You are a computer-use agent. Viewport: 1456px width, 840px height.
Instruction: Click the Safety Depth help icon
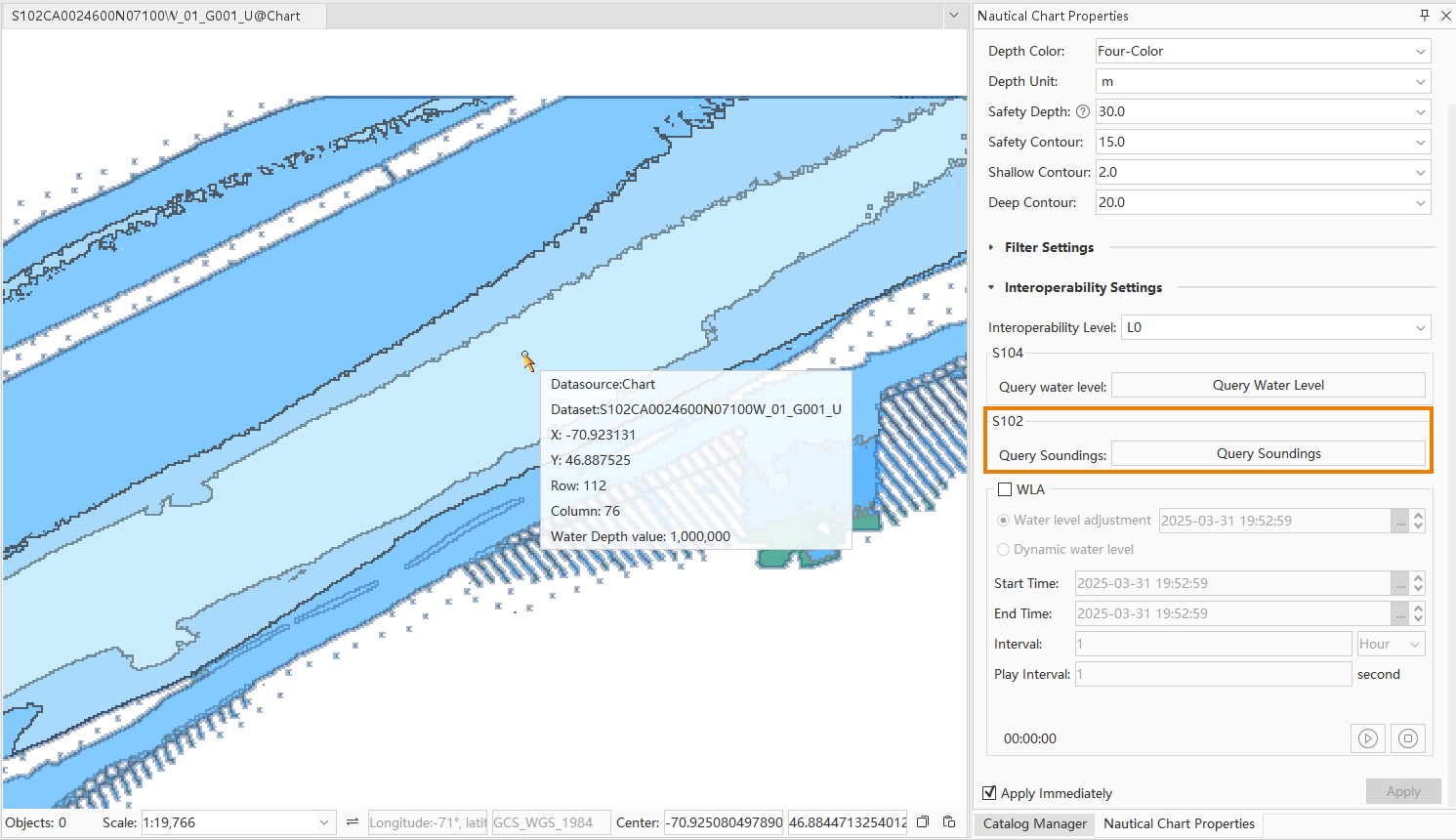[1082, 112]
